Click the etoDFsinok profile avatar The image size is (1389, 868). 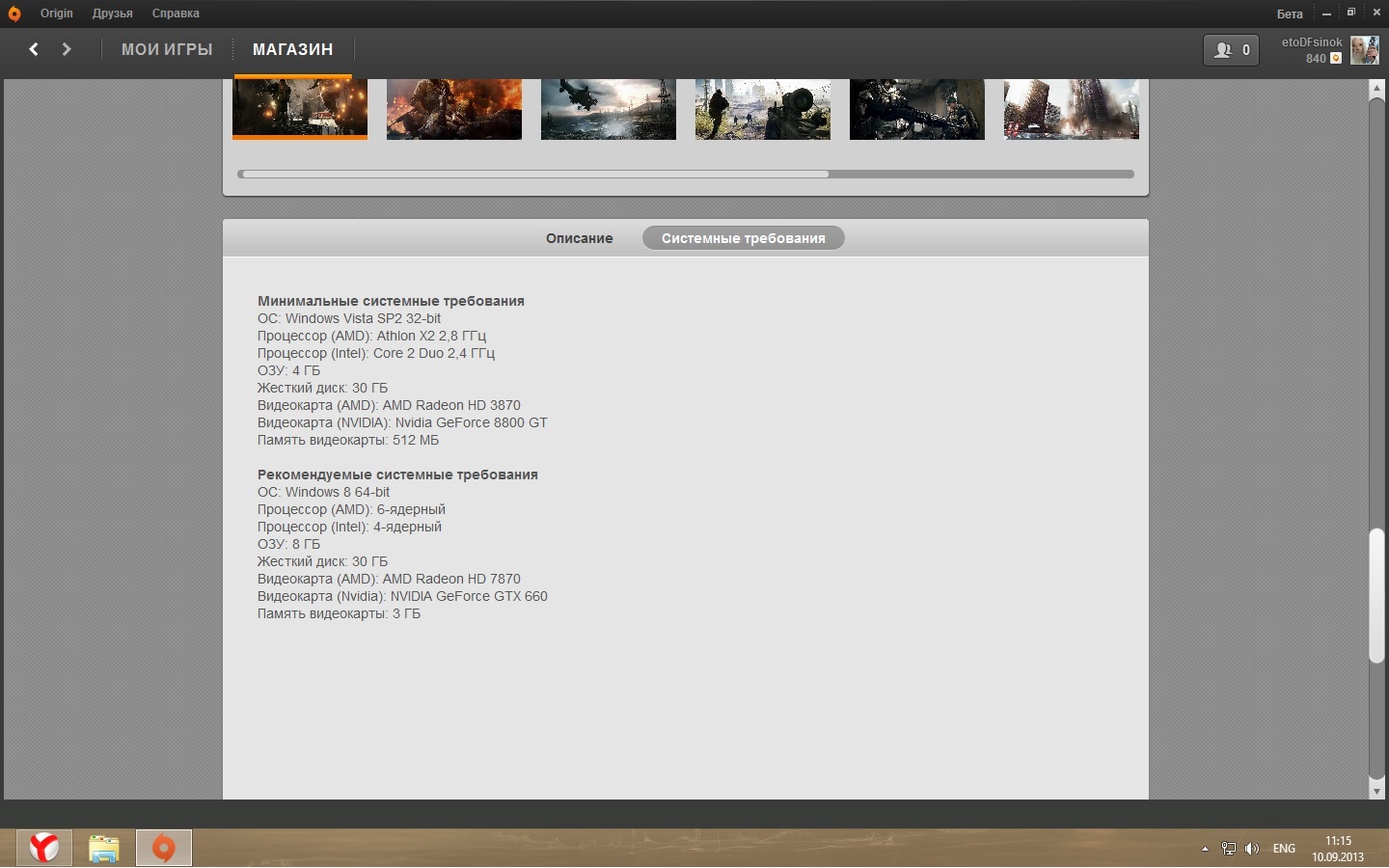1364,50
